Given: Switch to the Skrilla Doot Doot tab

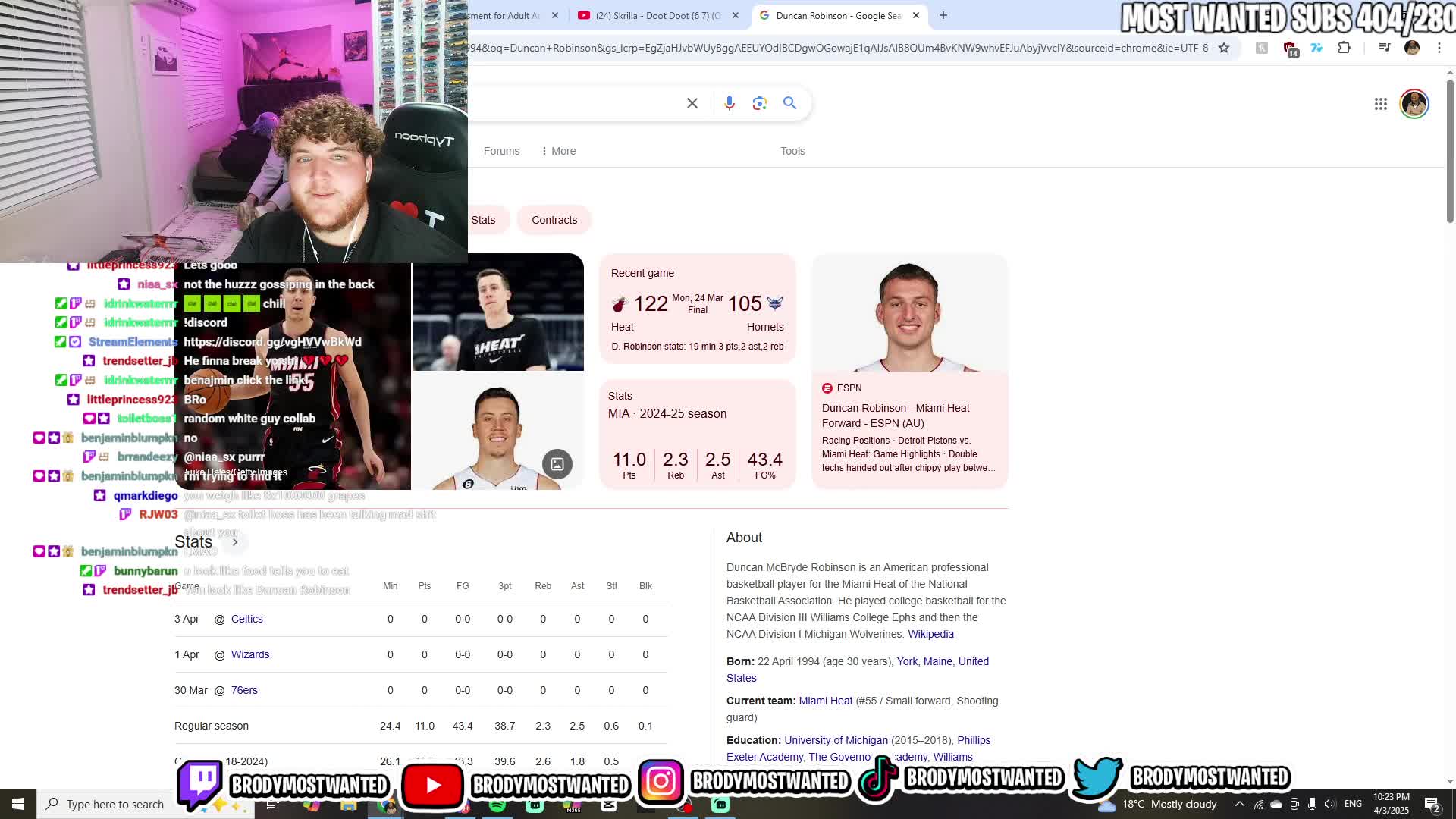Looking at the screenshot, I should (657, 15).
